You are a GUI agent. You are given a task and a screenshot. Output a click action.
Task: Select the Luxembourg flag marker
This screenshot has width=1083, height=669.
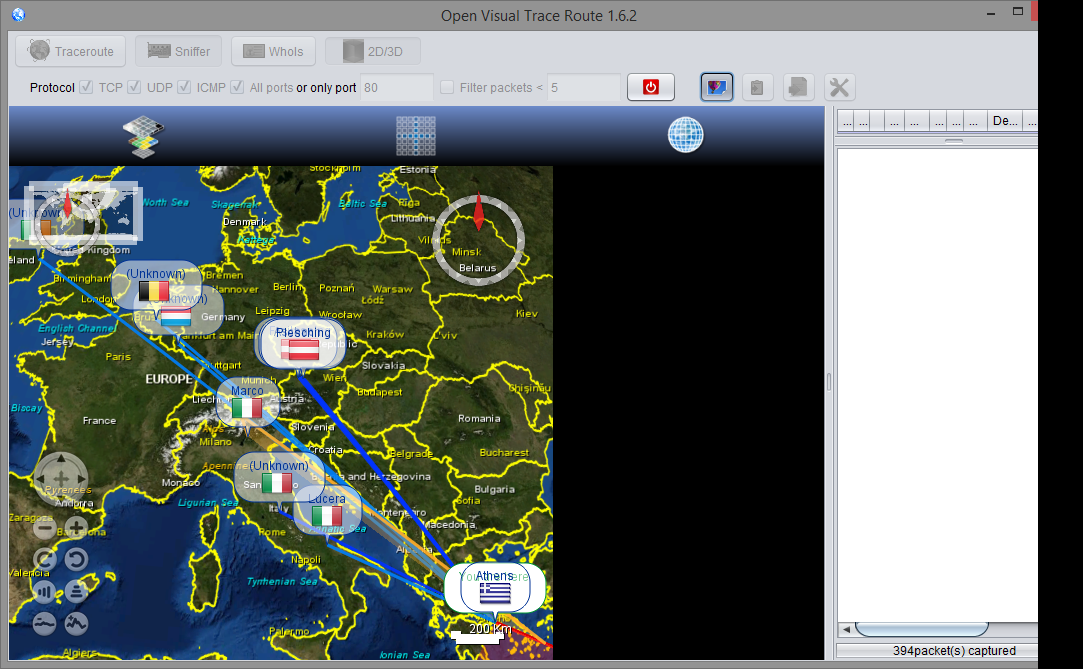coord(176,316)
